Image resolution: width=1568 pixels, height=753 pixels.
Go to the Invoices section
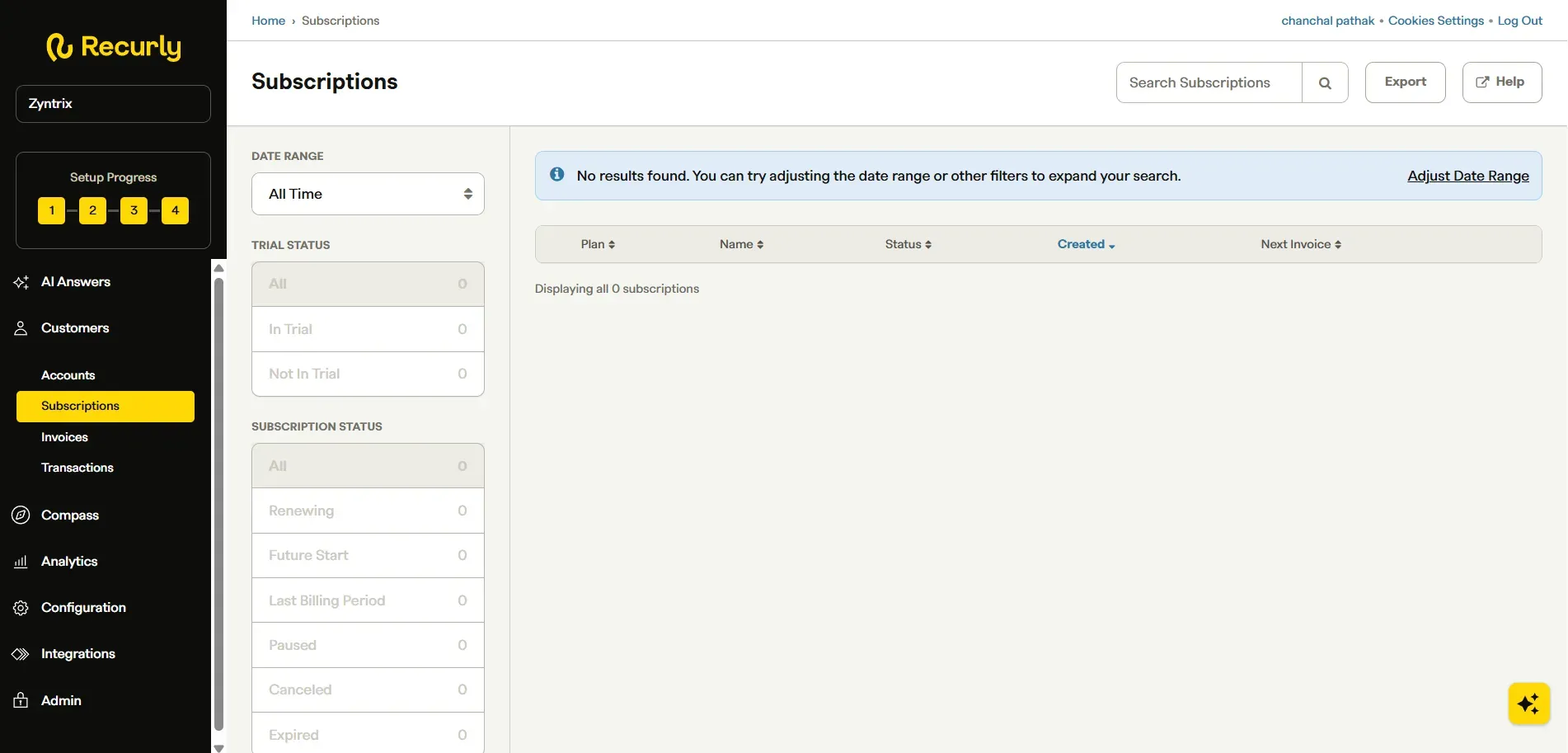coord(63,436)
